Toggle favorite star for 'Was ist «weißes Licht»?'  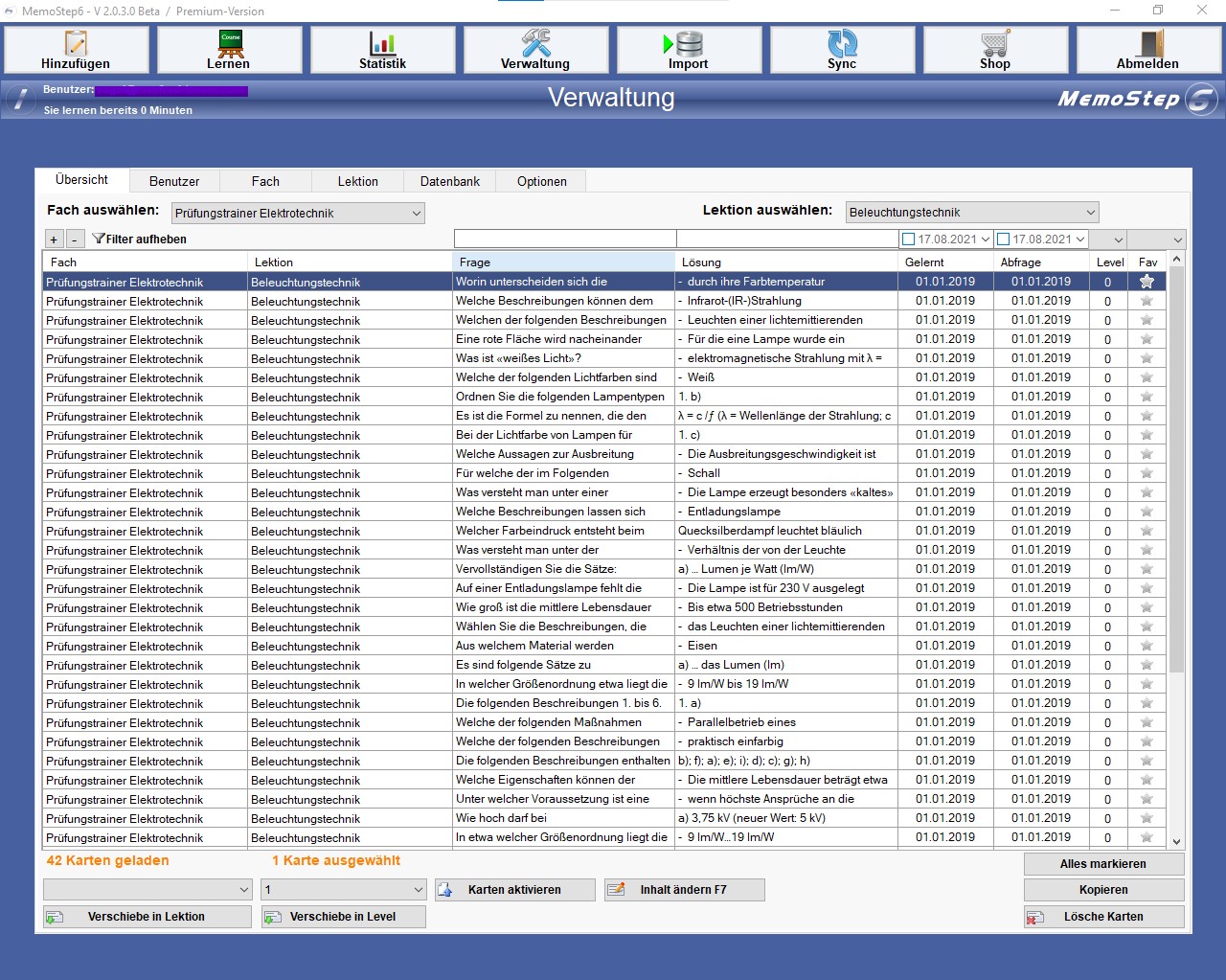coord(1147,358)
